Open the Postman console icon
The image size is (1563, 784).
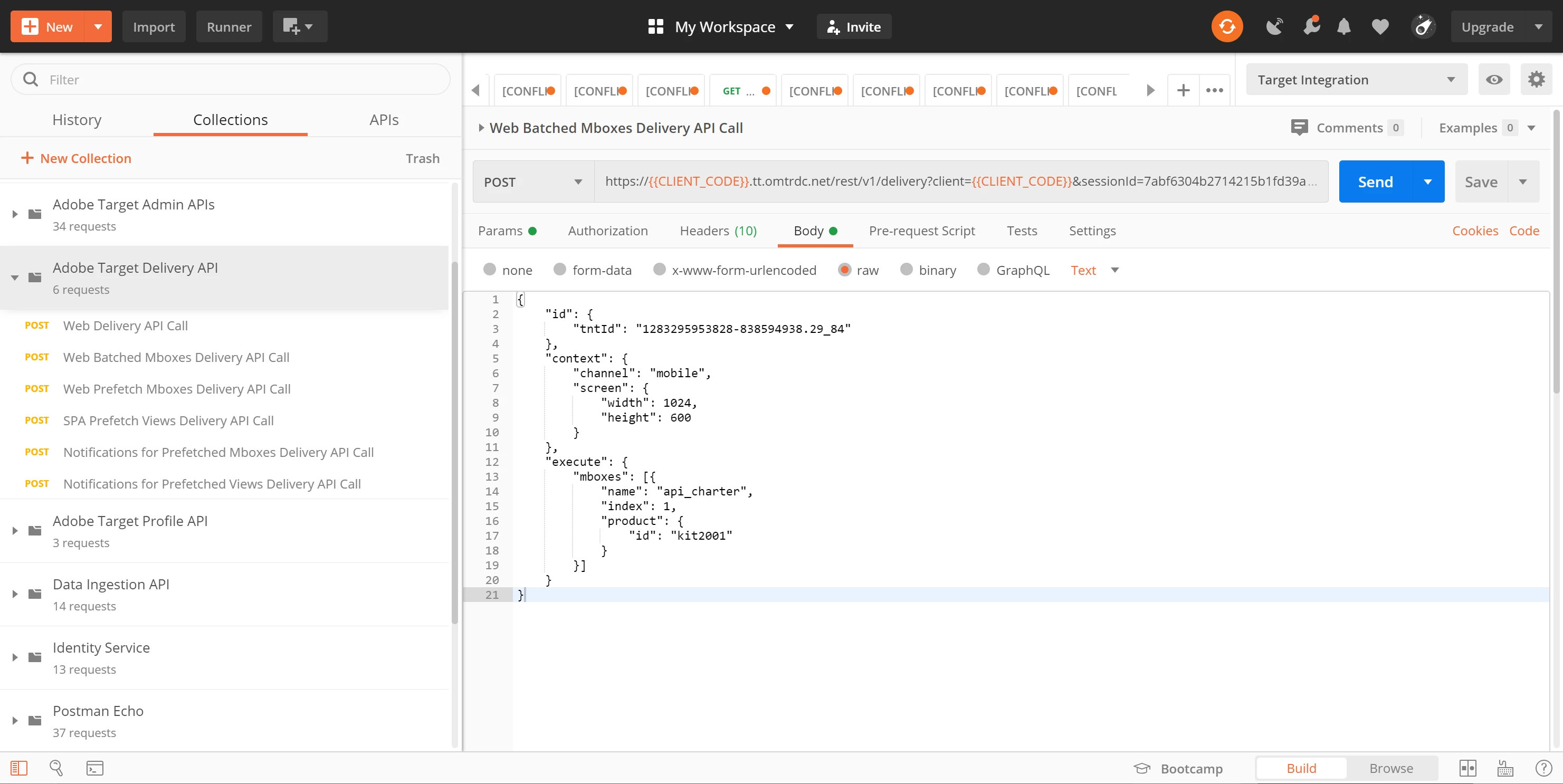pyautogui.click(x=94, y=768)
